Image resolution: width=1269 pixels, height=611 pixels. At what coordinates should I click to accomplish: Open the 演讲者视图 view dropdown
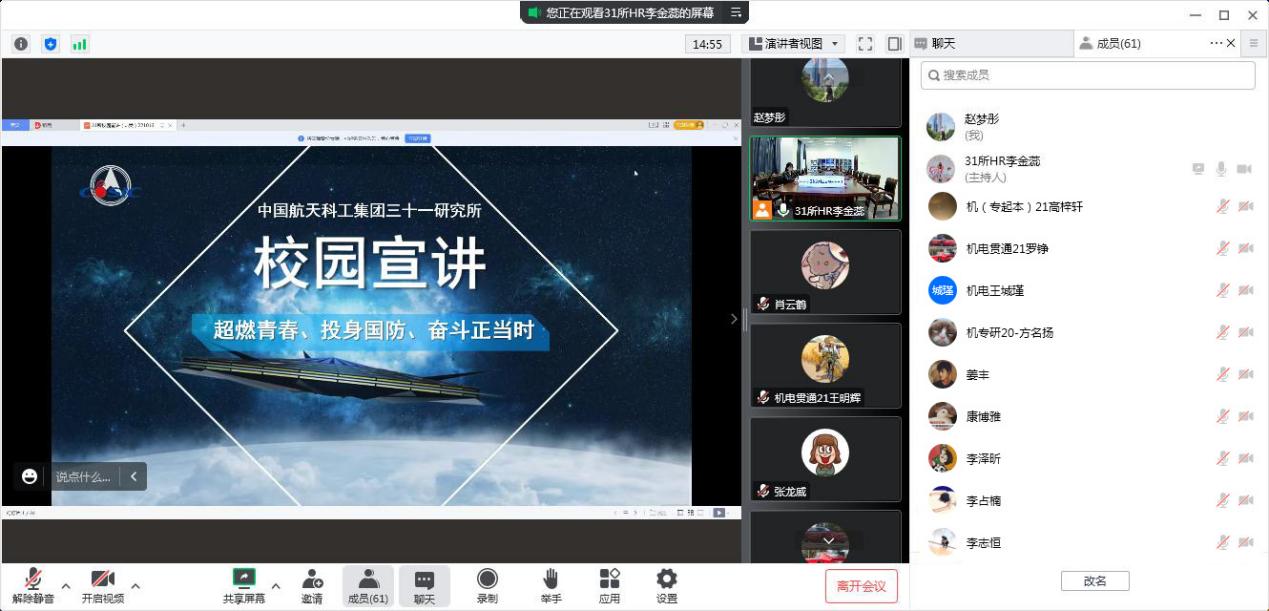(x=795, y=44)
